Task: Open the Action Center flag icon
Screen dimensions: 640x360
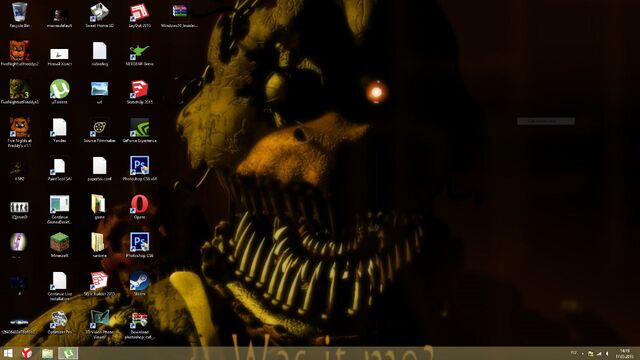Action: pyautogui.click(x=591, y=353)
